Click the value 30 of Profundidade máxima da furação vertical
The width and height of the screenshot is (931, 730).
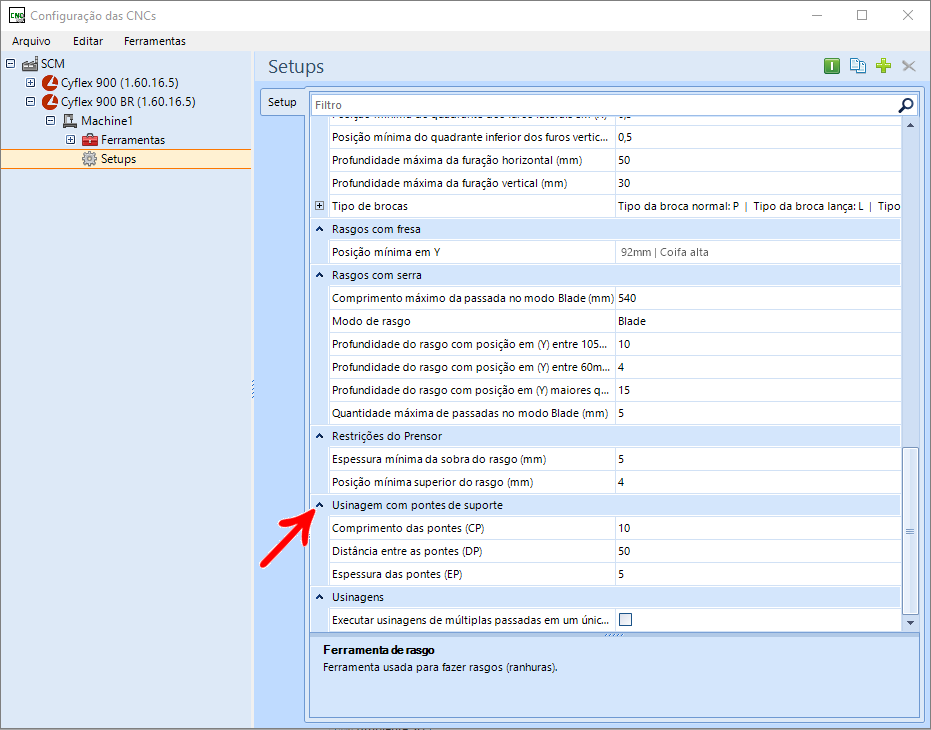[x=624, y=183]
